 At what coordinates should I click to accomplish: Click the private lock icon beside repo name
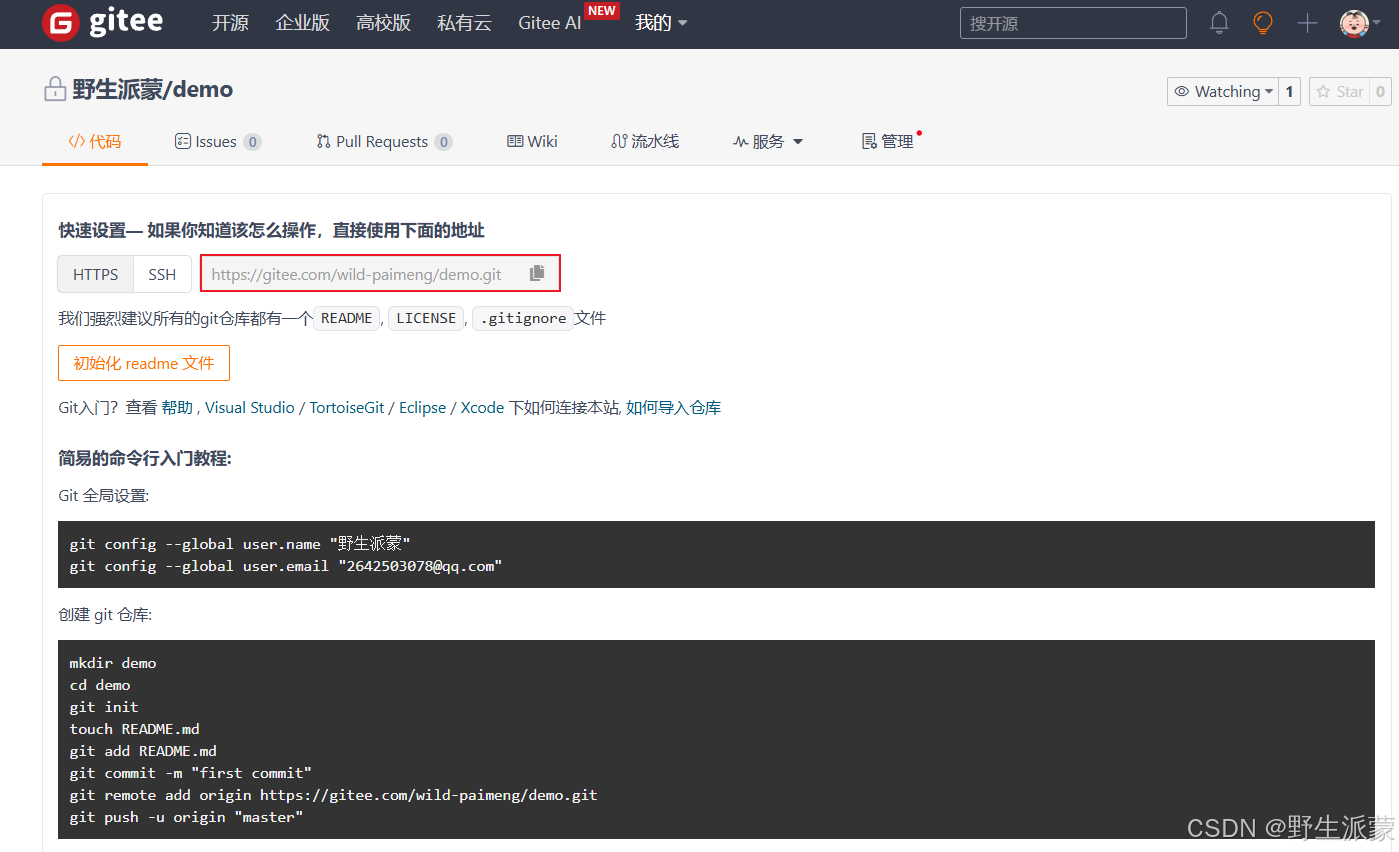pos(54,89)
